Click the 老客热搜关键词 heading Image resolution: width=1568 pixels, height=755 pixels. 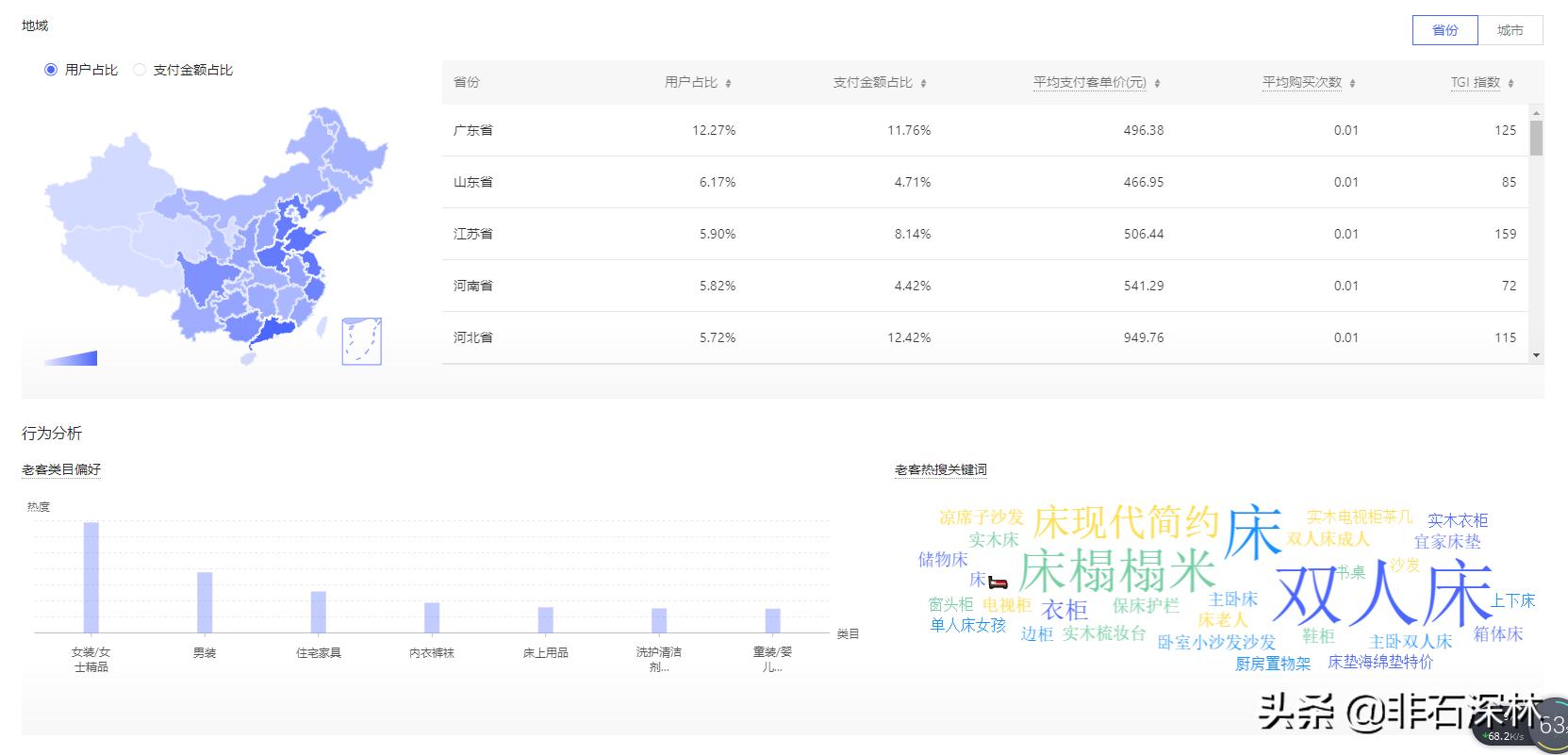point(941,469)
